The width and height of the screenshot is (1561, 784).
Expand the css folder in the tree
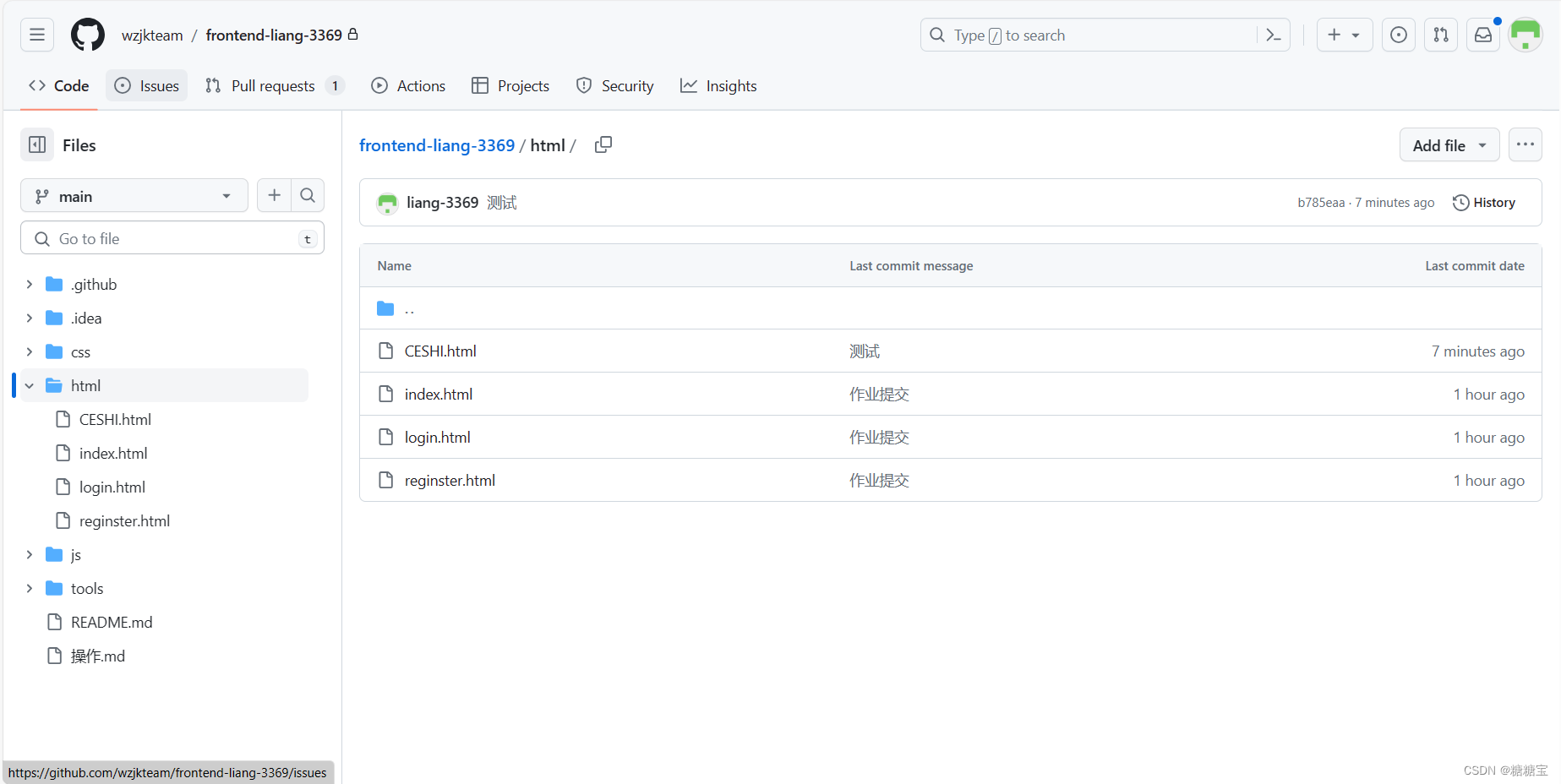(30, 351)
